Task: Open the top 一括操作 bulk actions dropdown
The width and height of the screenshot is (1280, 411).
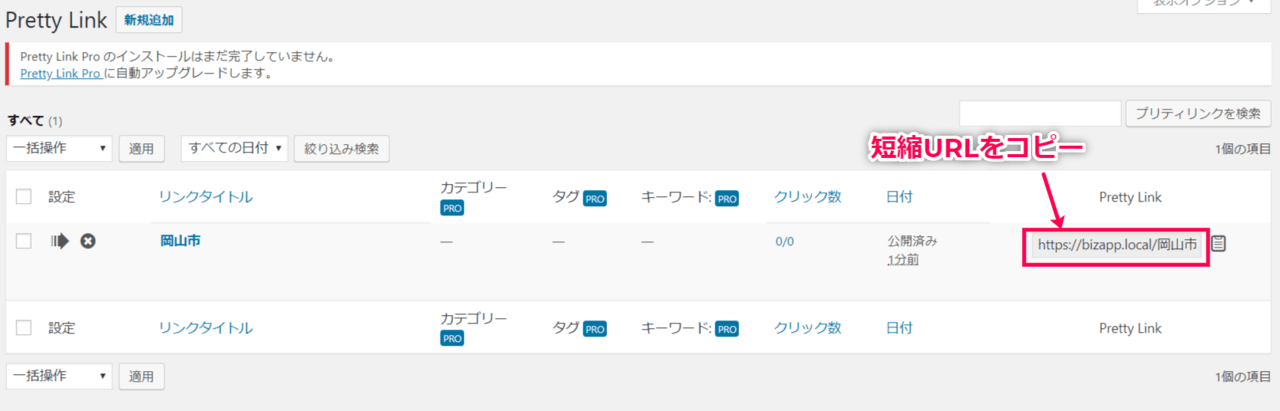Action: pyautogui.click(x=59, y=148)
